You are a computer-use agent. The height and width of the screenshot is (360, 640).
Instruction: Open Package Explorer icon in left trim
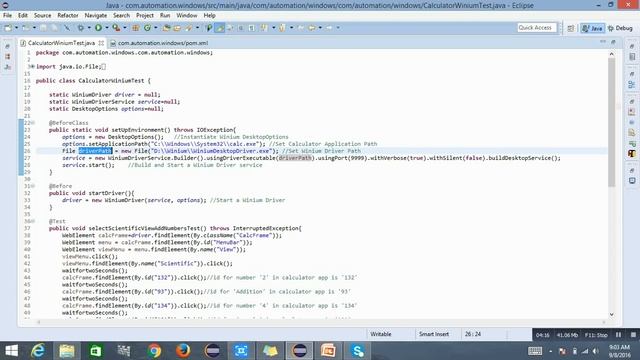[x=8, y=57]
